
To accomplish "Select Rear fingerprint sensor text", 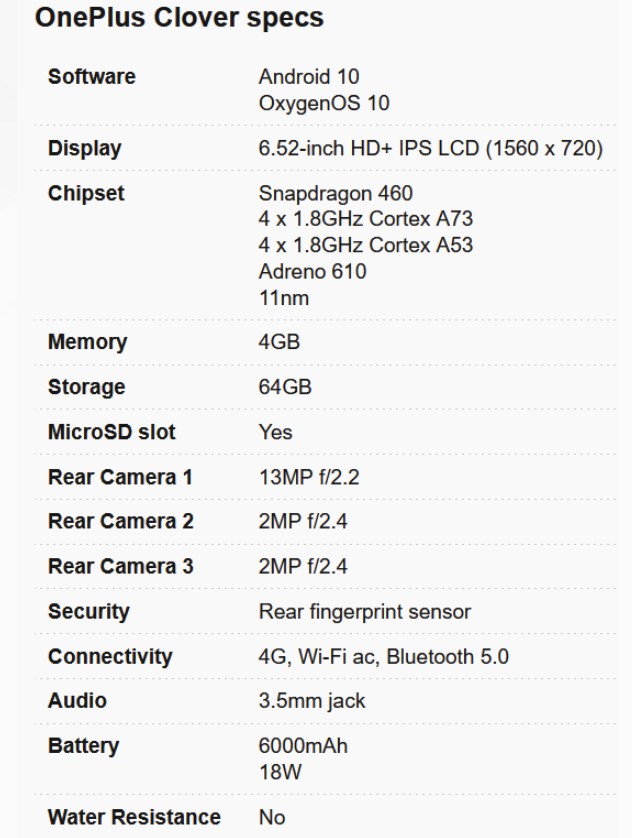I will [365, 612].
